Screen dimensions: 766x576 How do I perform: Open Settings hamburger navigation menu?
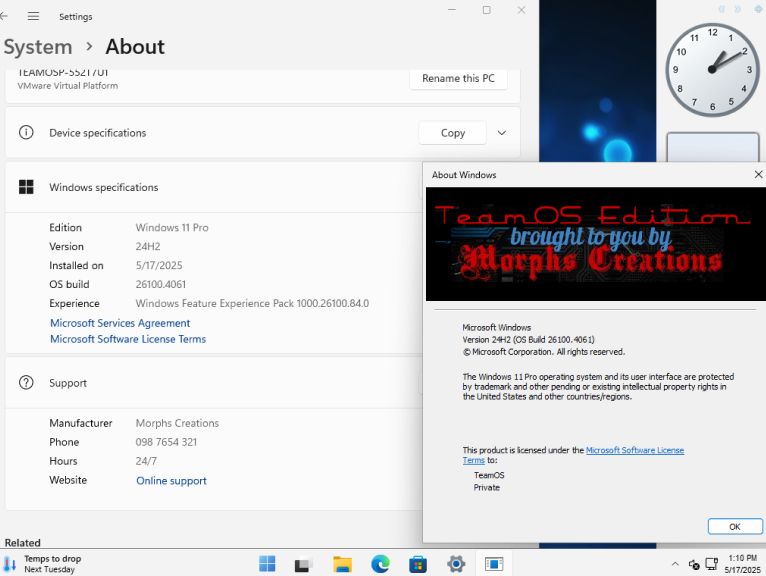[x=33, y=16]
